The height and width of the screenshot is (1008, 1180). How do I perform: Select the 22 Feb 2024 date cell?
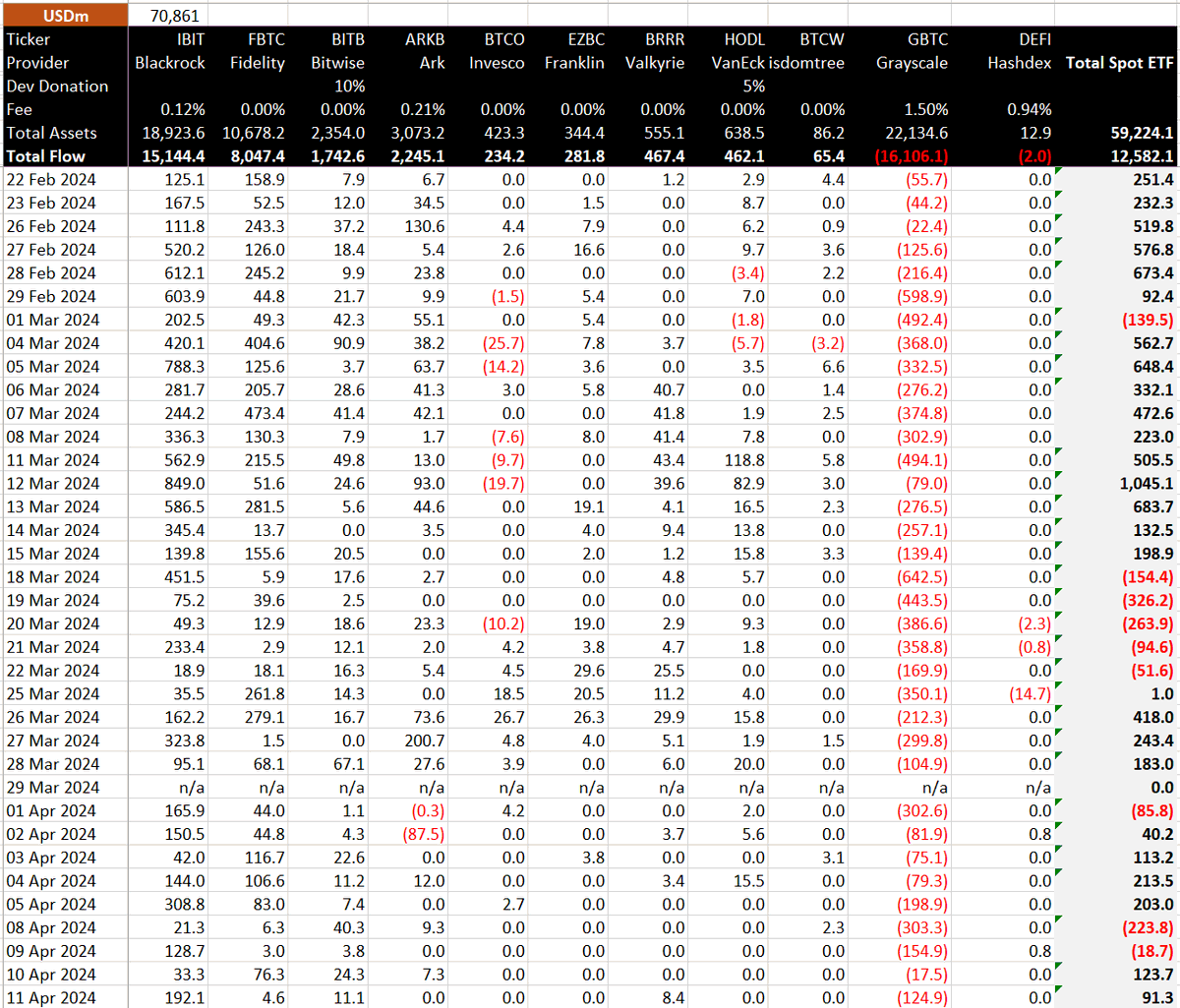(52, 180)
